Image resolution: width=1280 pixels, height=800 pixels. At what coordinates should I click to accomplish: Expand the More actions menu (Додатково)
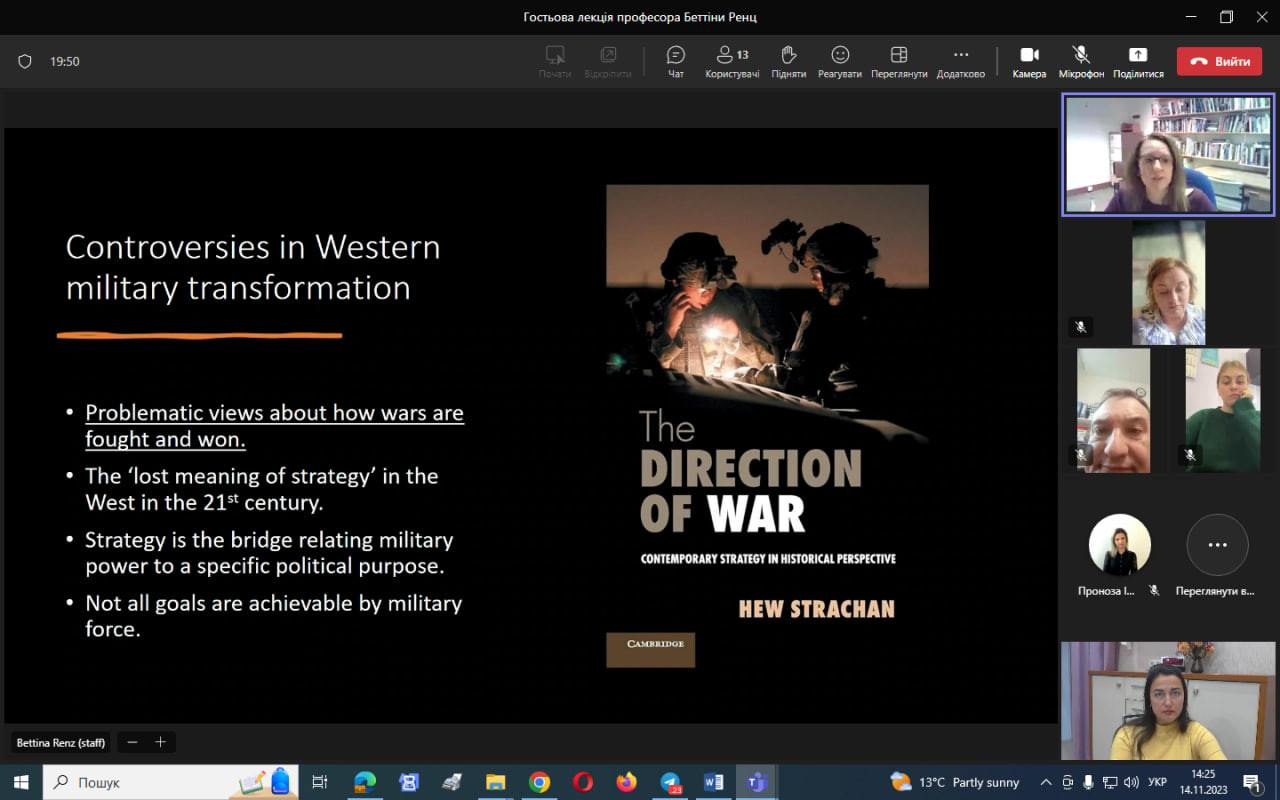[x=960, y=61]
